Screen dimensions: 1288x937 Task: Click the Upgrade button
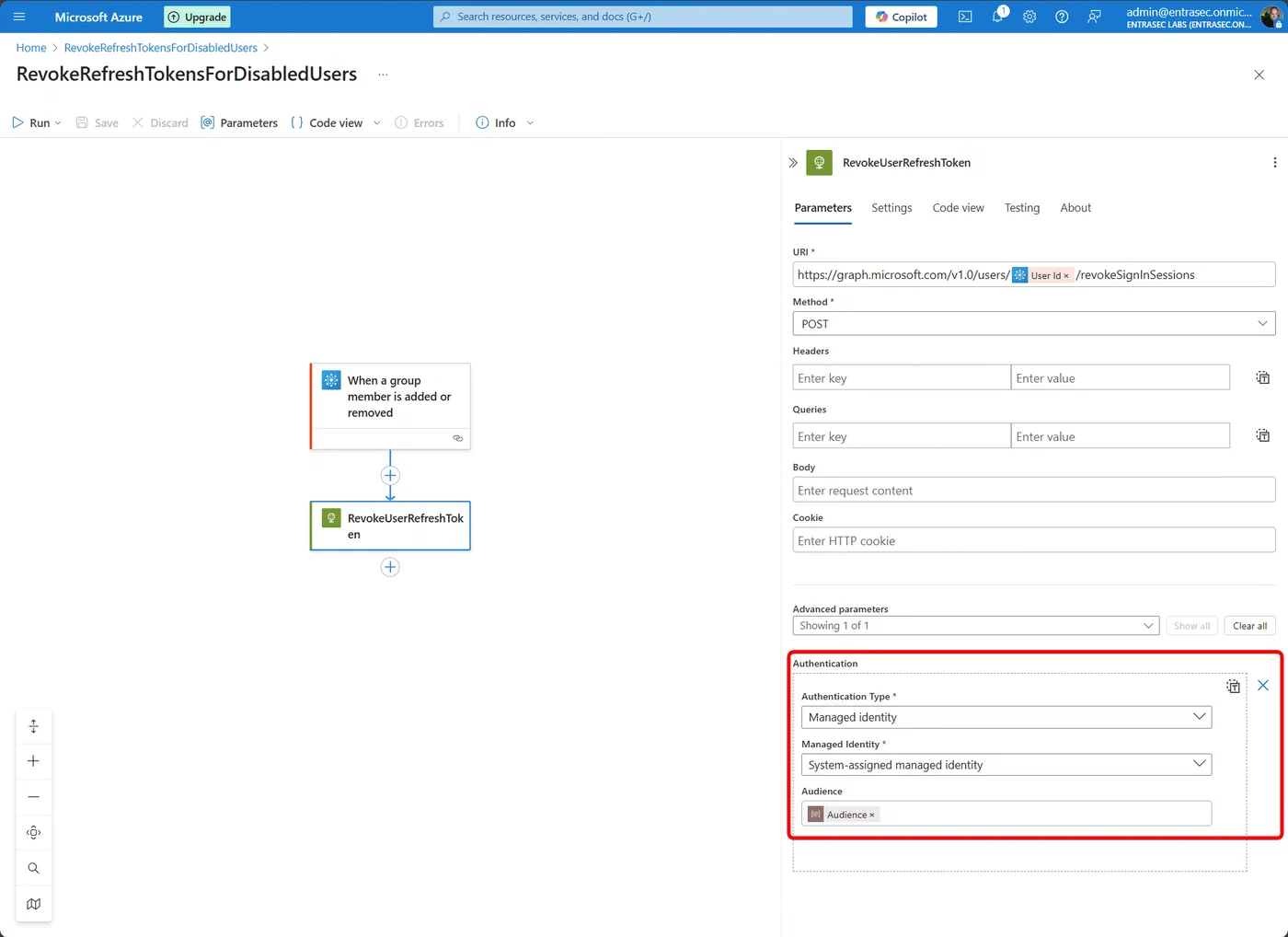(197, 17)
